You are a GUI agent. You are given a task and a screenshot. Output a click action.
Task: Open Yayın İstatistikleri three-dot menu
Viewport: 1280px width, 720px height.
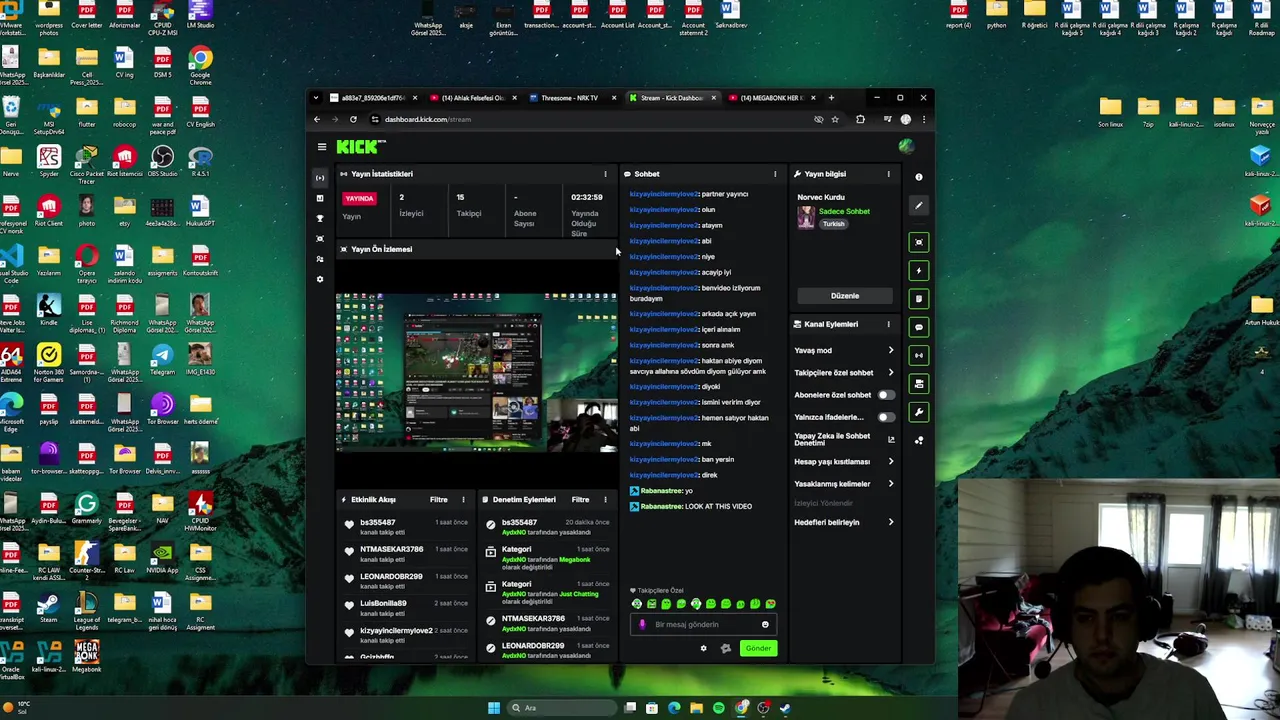(605, 174)
